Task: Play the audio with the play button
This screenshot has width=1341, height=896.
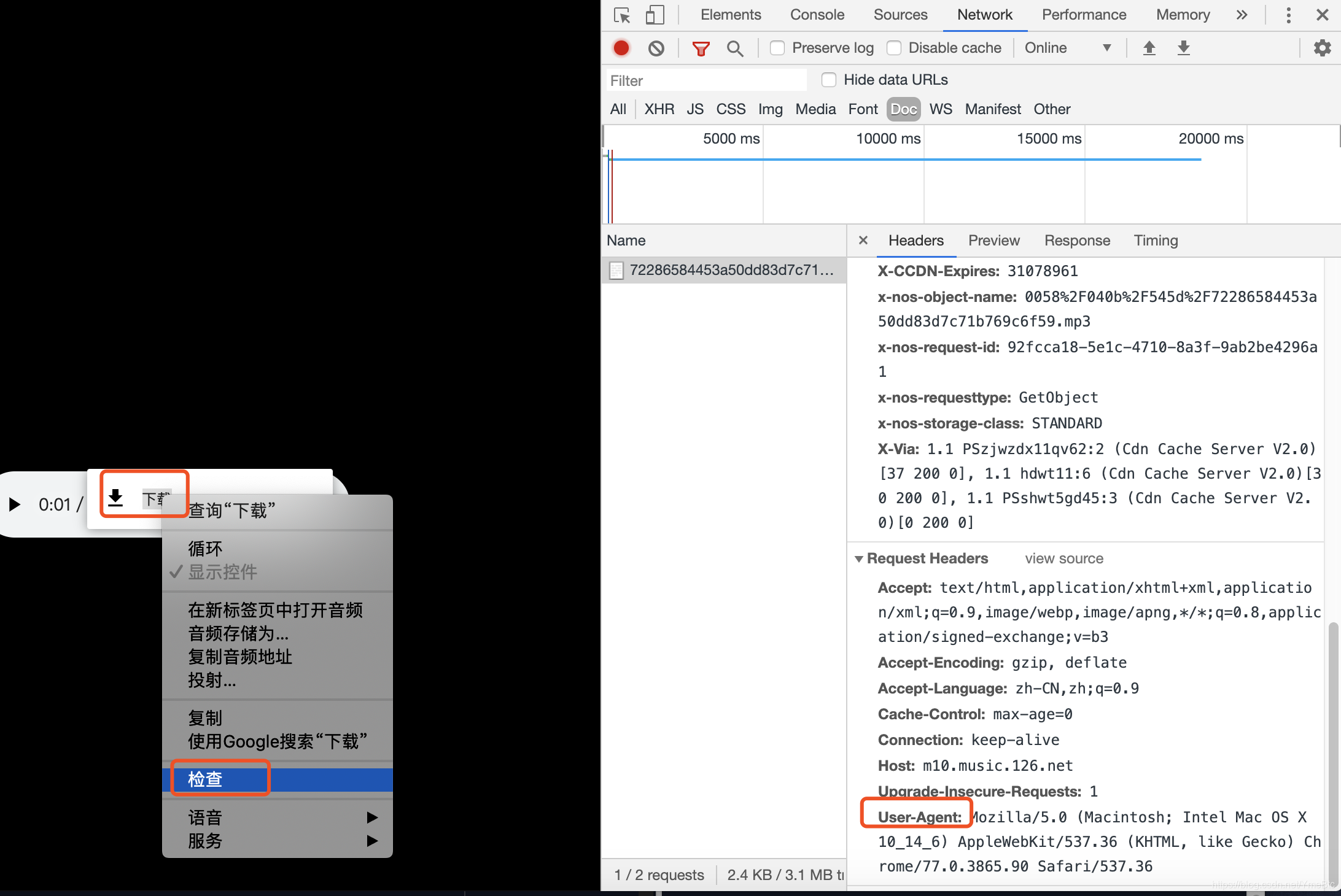Action: [15, 504]
